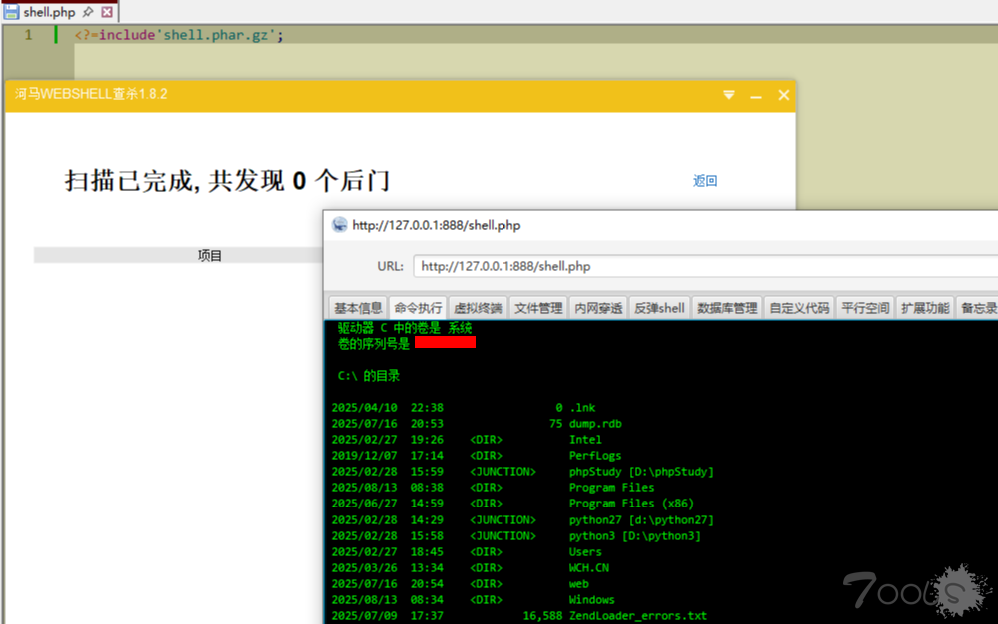998x624 pixels.
Task: Click the web directory entry
Action: (x=579, y=583)
